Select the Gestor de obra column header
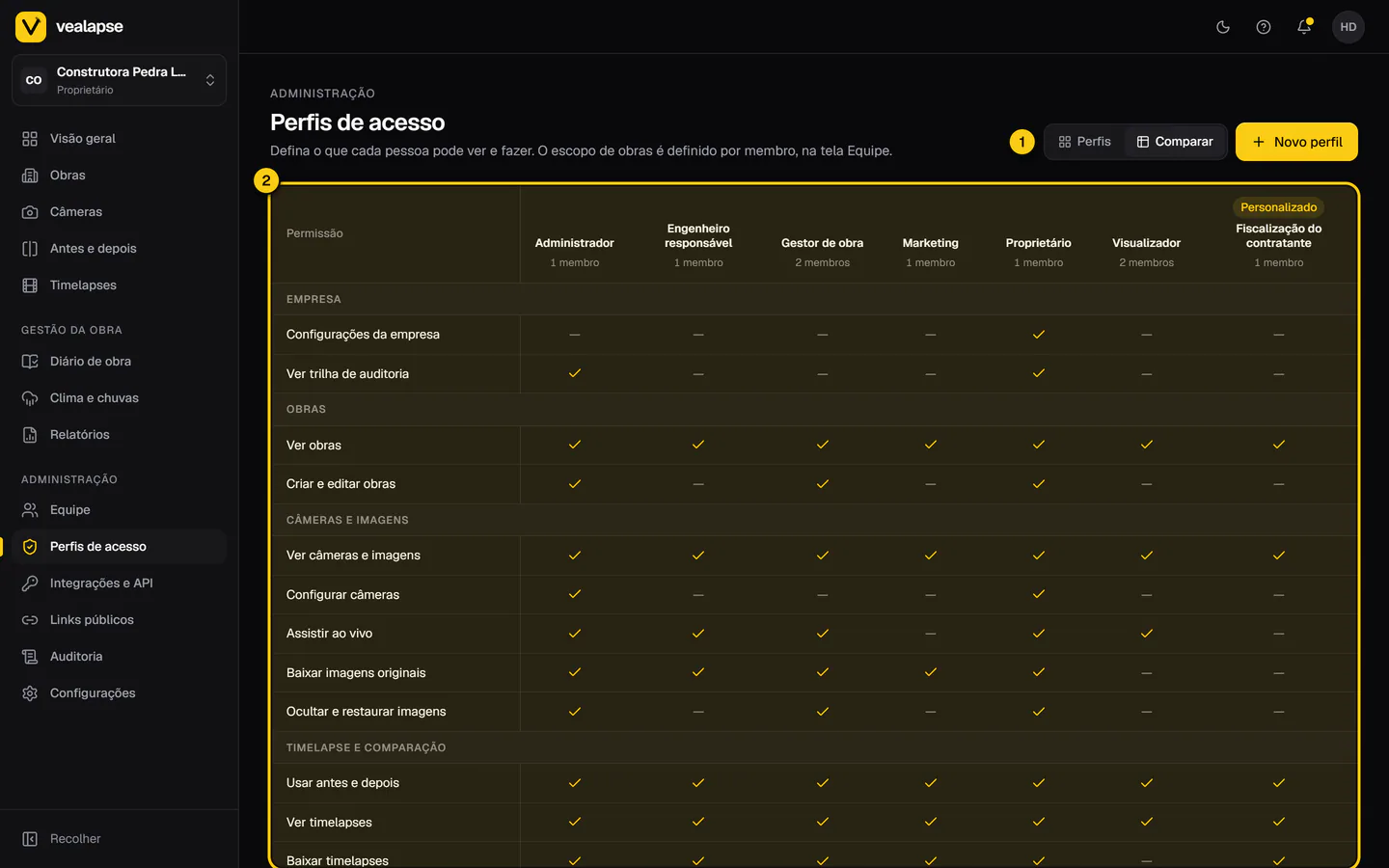 point(823,243)
